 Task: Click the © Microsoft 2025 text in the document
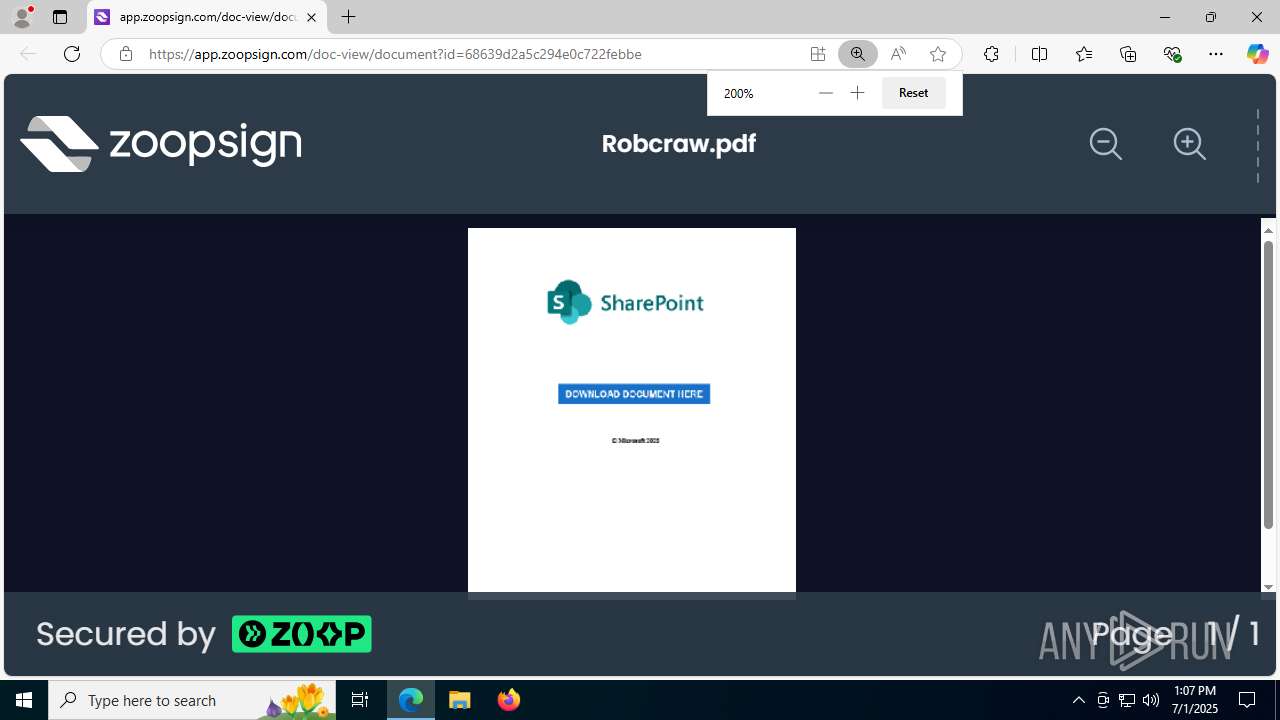pyautogui.click(x=635, y=440)
